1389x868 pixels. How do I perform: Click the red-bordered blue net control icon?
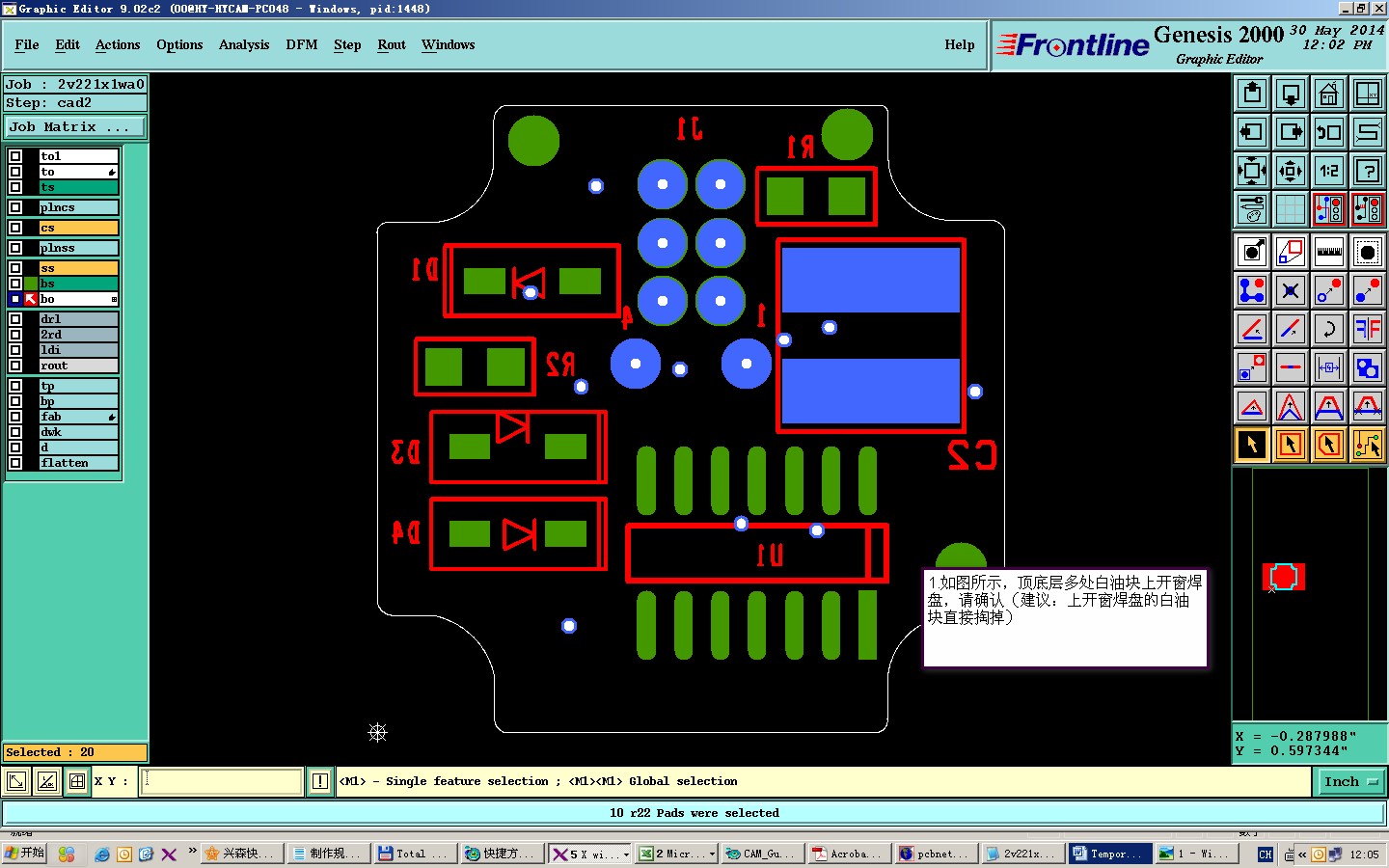click(1329, 209)
